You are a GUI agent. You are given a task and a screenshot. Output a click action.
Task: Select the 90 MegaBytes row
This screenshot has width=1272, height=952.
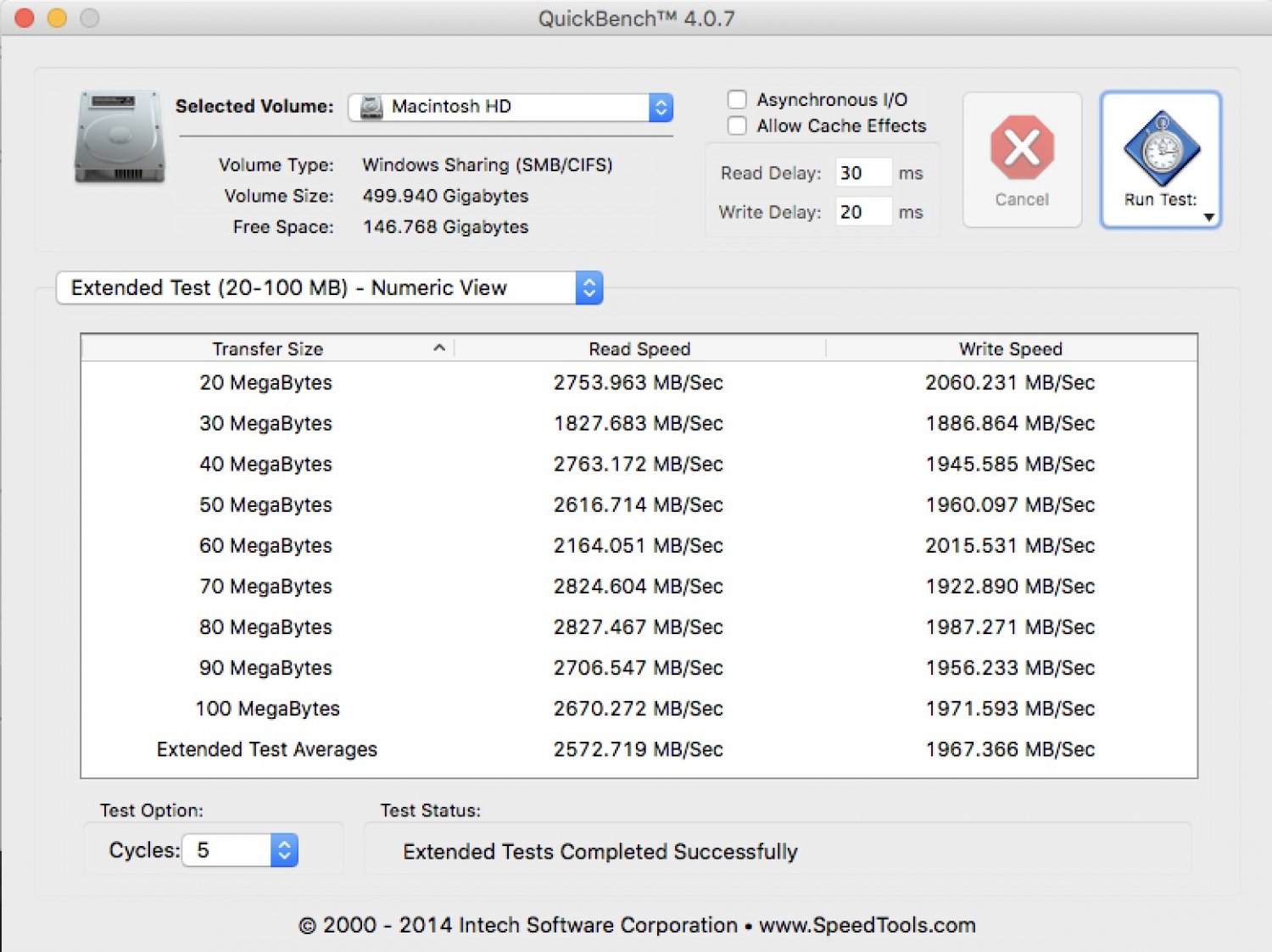point(639,668)
